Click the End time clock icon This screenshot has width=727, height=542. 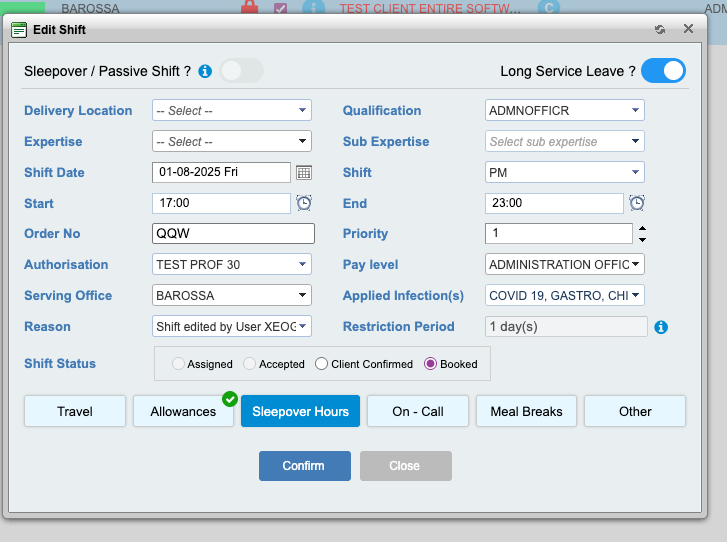pyautogui.click(x=637, y=203)
